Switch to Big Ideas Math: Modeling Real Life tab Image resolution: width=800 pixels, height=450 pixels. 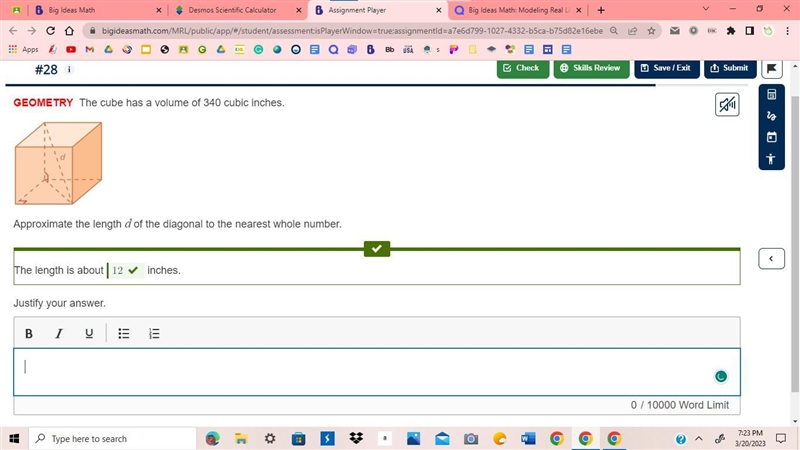click(518, 10)
